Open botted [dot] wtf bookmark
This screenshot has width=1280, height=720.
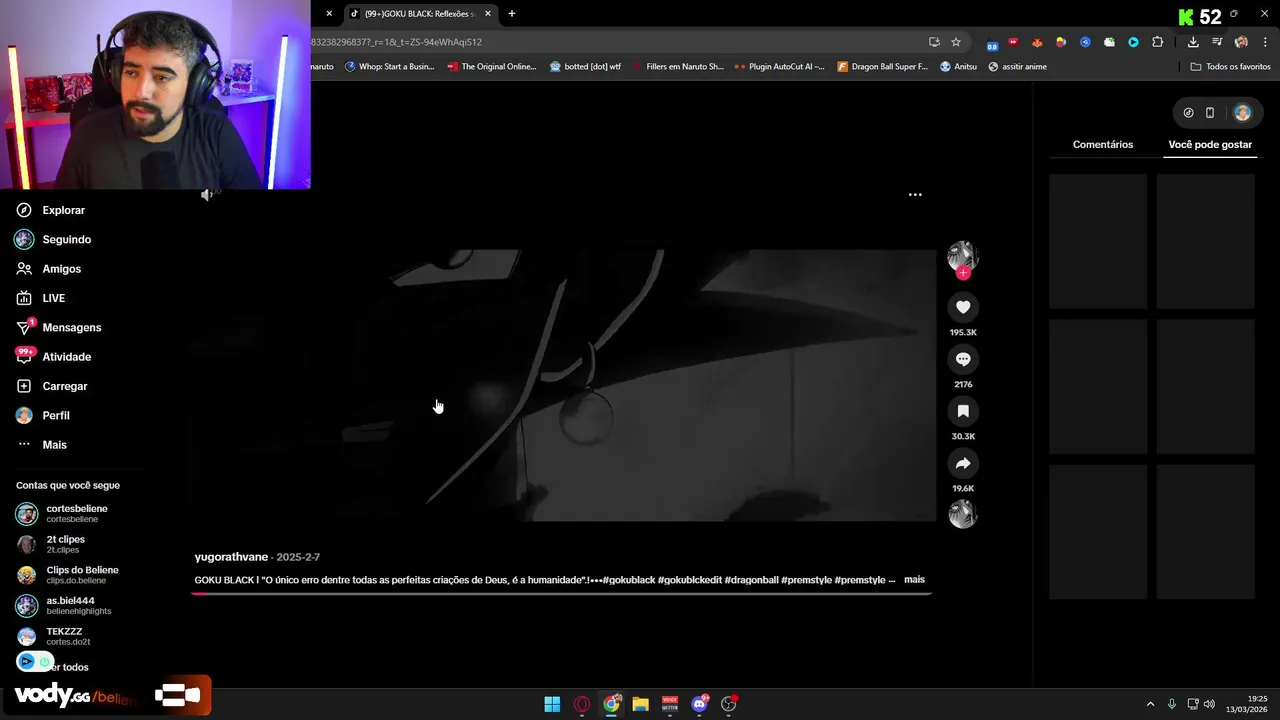[585, 67]
